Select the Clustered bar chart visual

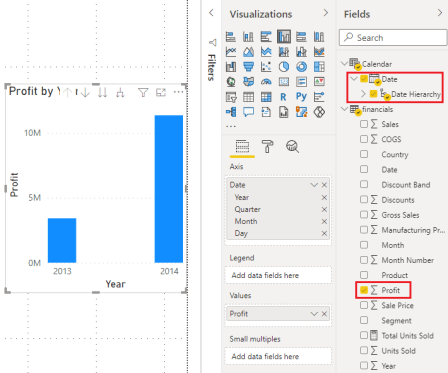point(266,36)
